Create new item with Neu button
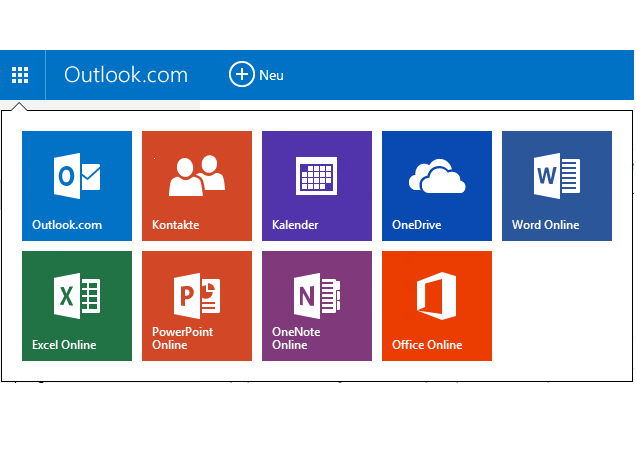The height and width of the screenshot is (458, 636). point(256,75)
